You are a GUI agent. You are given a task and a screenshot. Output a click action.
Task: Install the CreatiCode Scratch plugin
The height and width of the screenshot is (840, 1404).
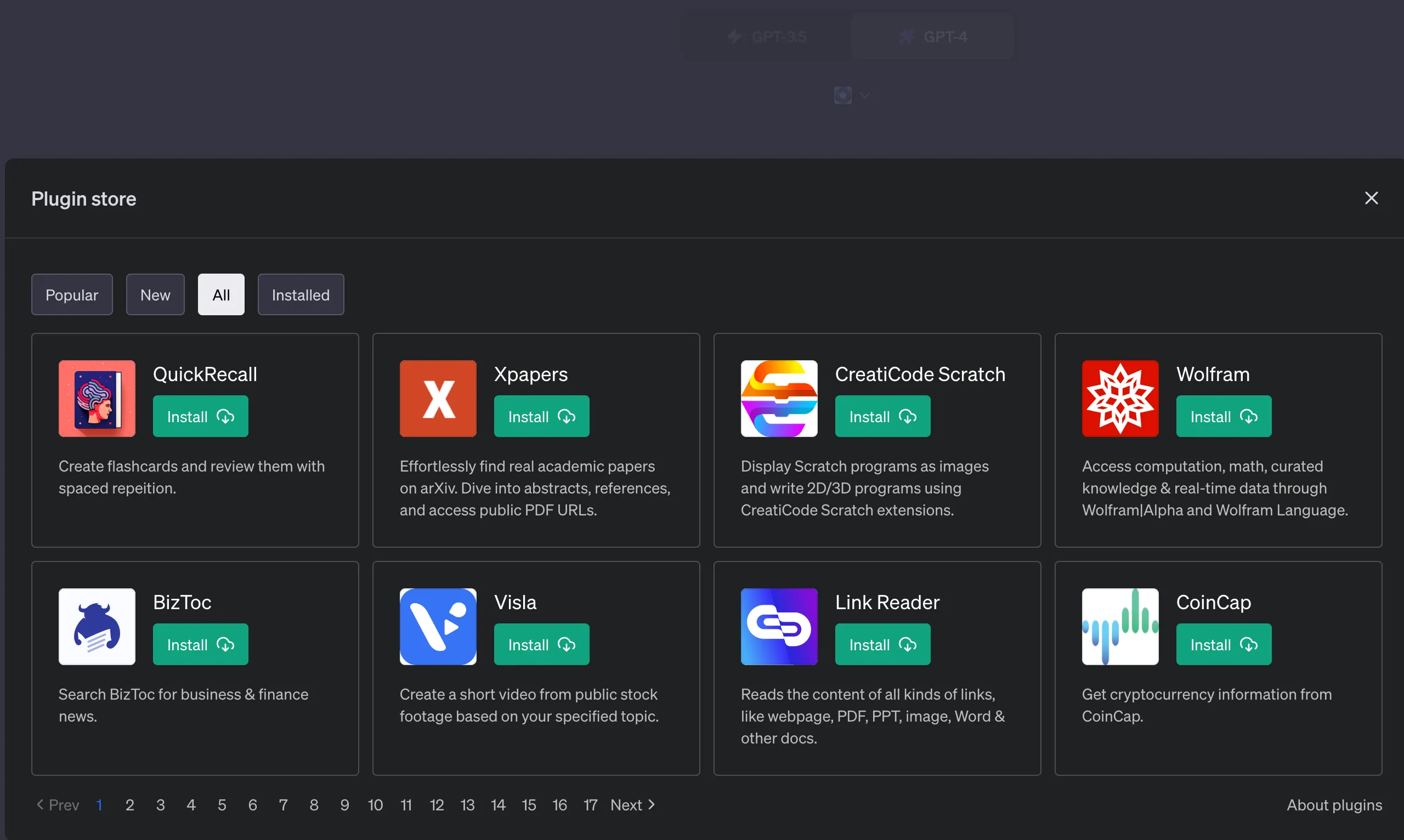point(882,417)
